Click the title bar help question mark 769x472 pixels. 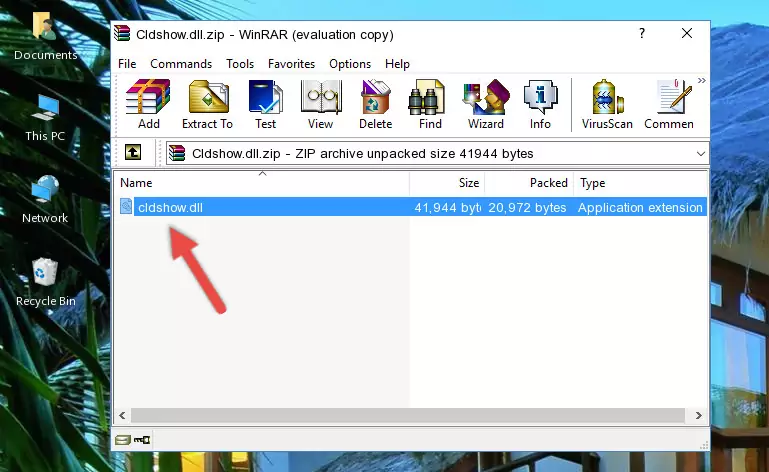642,33
